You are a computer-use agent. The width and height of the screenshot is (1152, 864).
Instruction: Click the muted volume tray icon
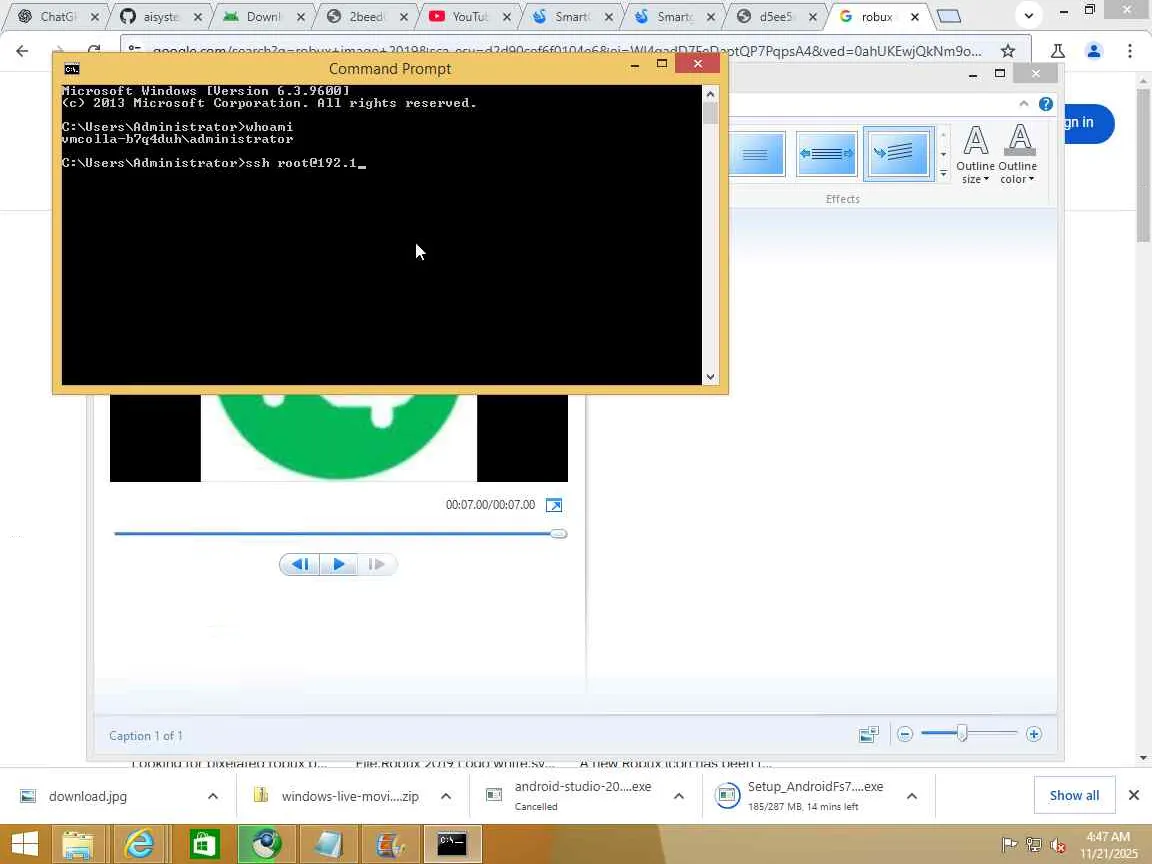(x=1058, y=845)
